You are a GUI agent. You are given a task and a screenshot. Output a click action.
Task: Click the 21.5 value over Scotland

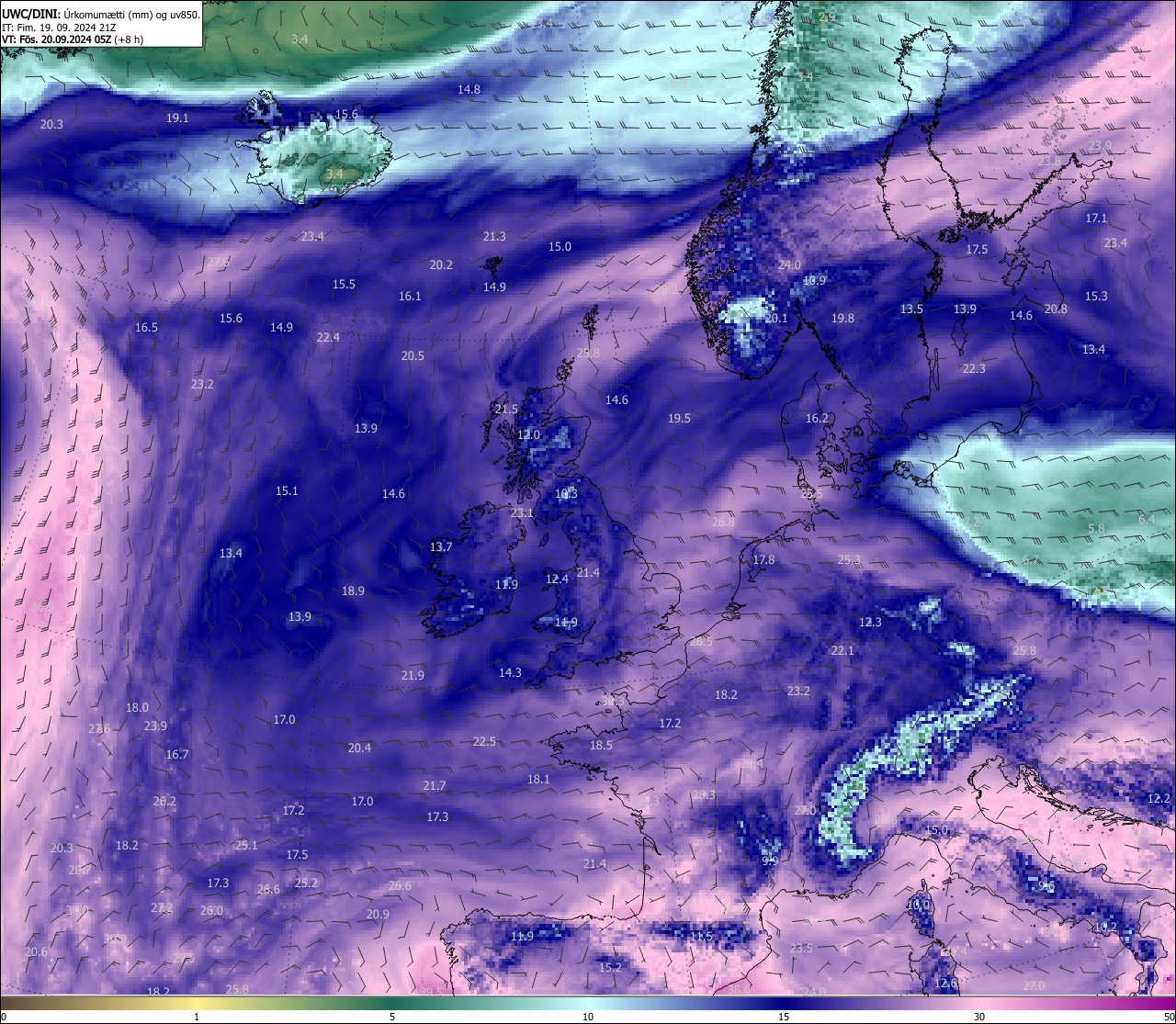(506, 410)
